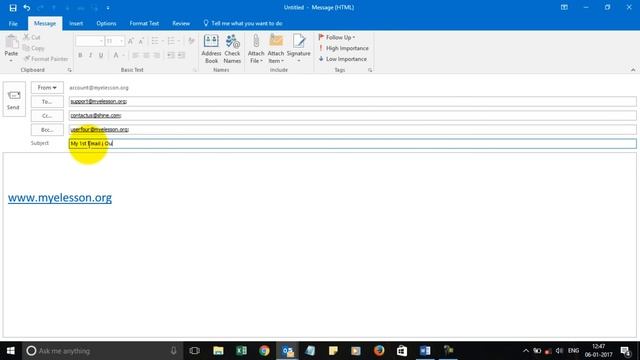Click the Cc recipient field
This screenshot has width=640, height=360.
[352, 116]
